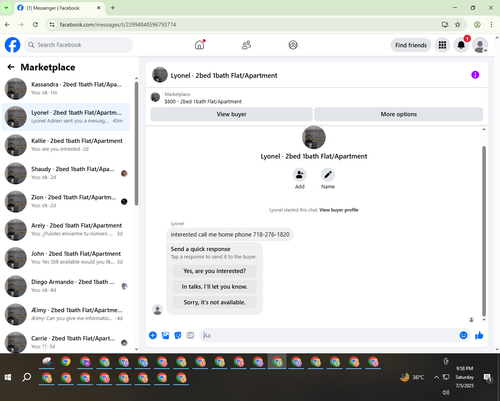Open the View buyer profile link
Viewport: 500px width, 401px height.
click(339, 210)
